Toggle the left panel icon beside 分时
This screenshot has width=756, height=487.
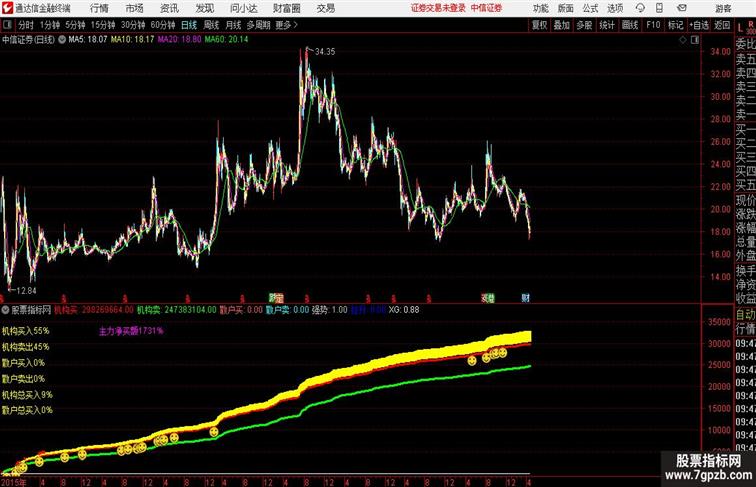point(7,25)
